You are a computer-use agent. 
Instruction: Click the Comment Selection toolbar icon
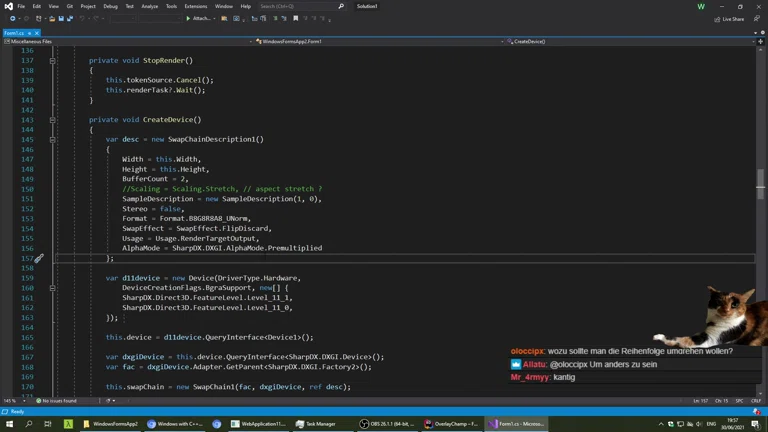coord(275,19)
